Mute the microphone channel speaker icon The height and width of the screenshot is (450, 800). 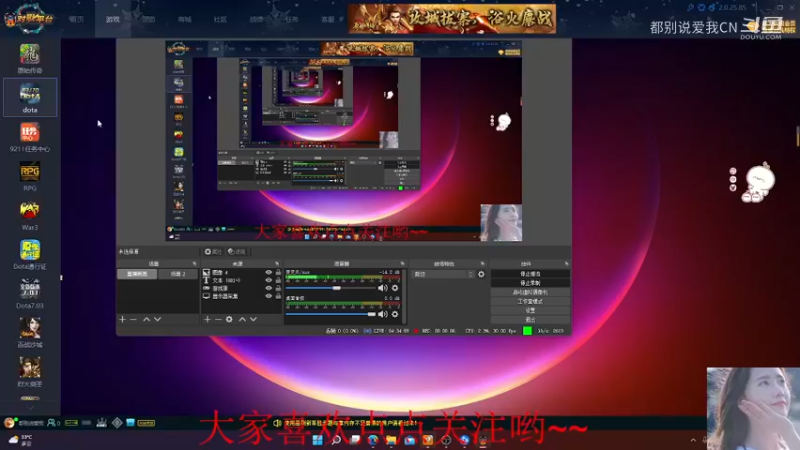coord(383,288)
